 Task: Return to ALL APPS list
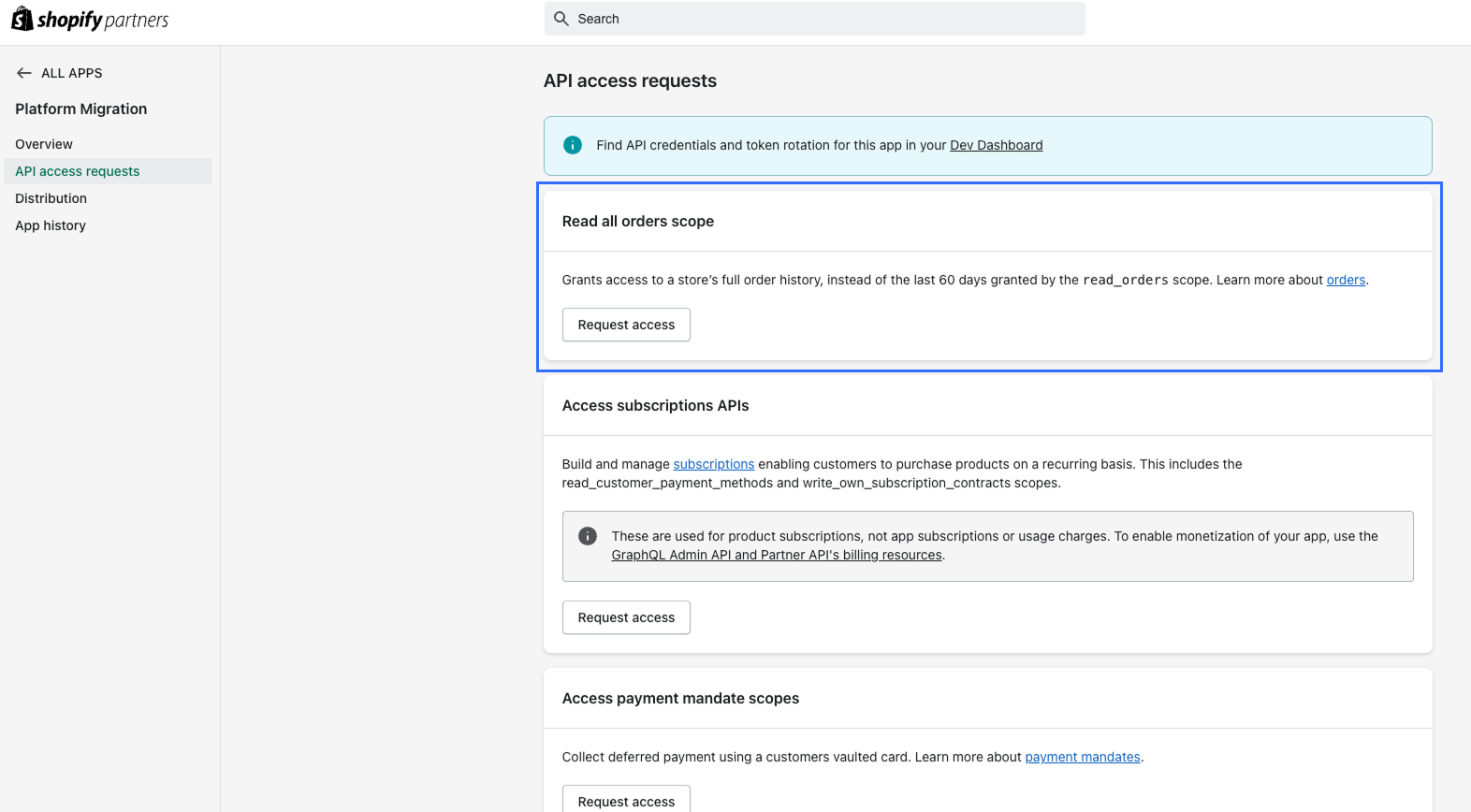pyautogui.click(x=72, y=73)
